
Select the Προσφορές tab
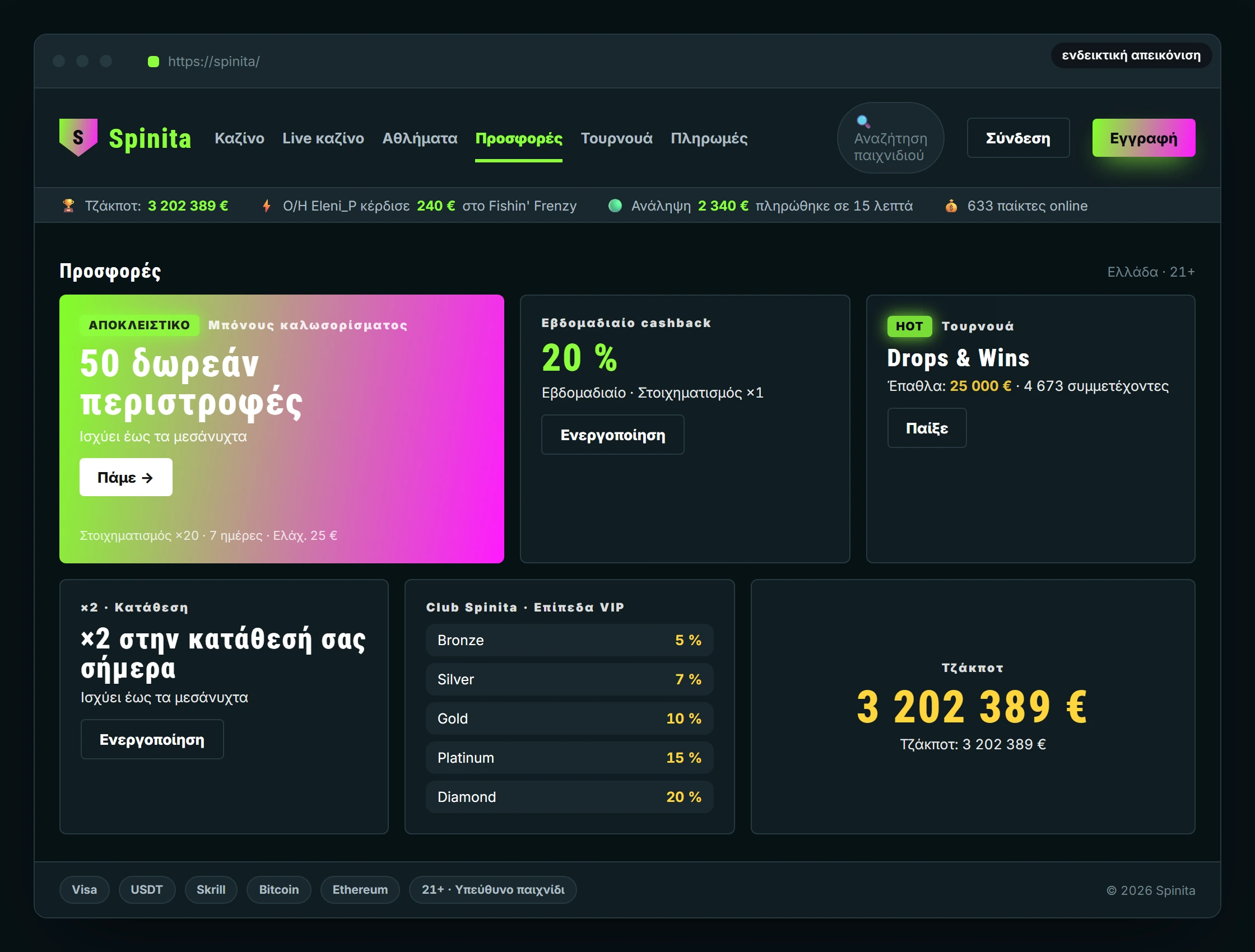(519, 138)
